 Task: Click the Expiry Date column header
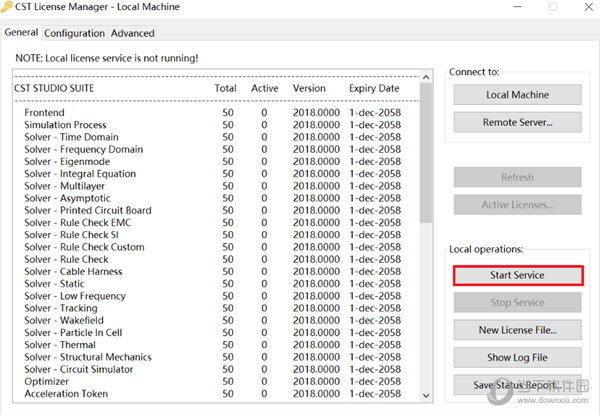tap(374, 88)
